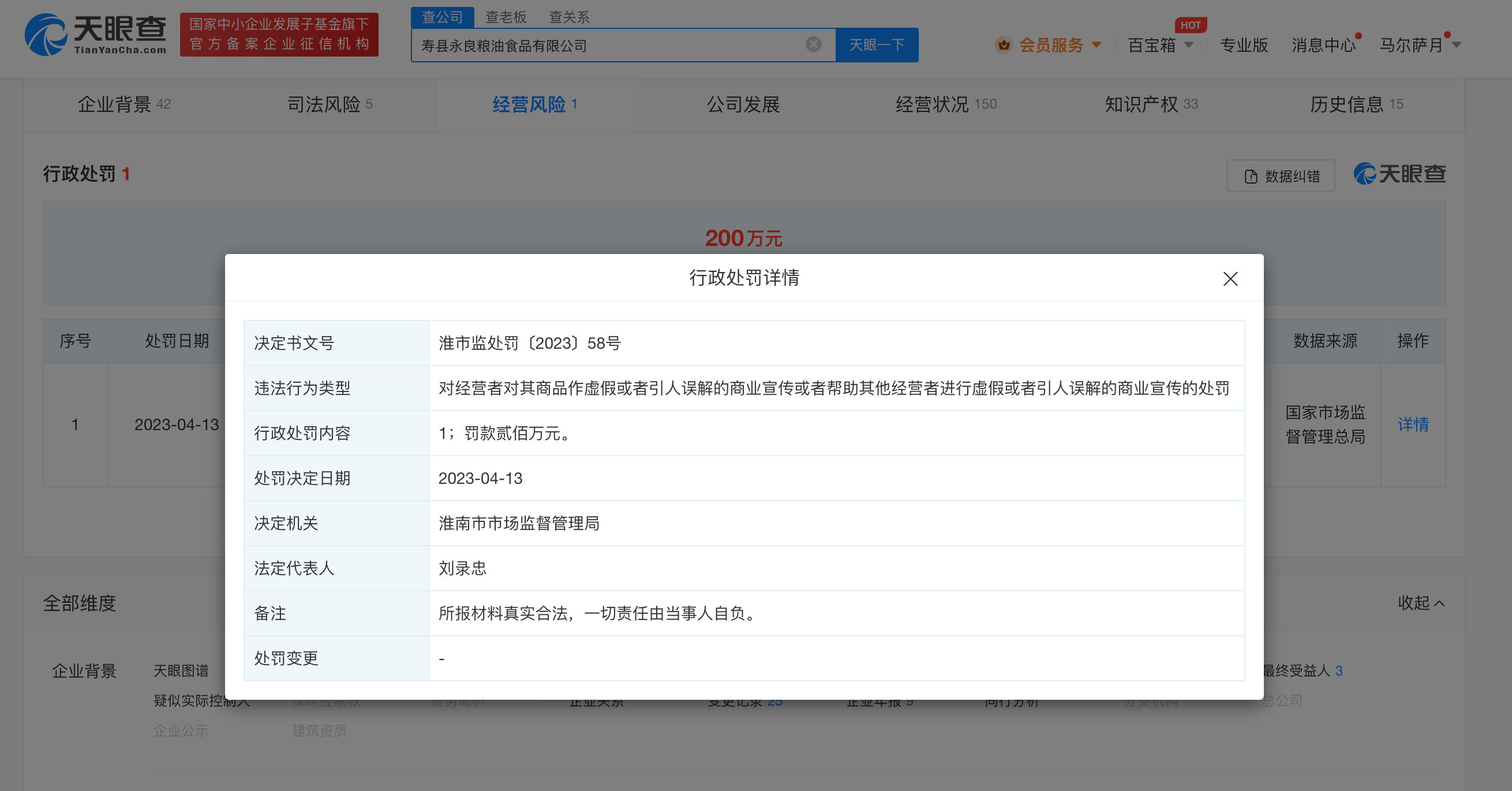Click the legal representative 刘录忠
1512x791 pixels.
coord(462,569)
